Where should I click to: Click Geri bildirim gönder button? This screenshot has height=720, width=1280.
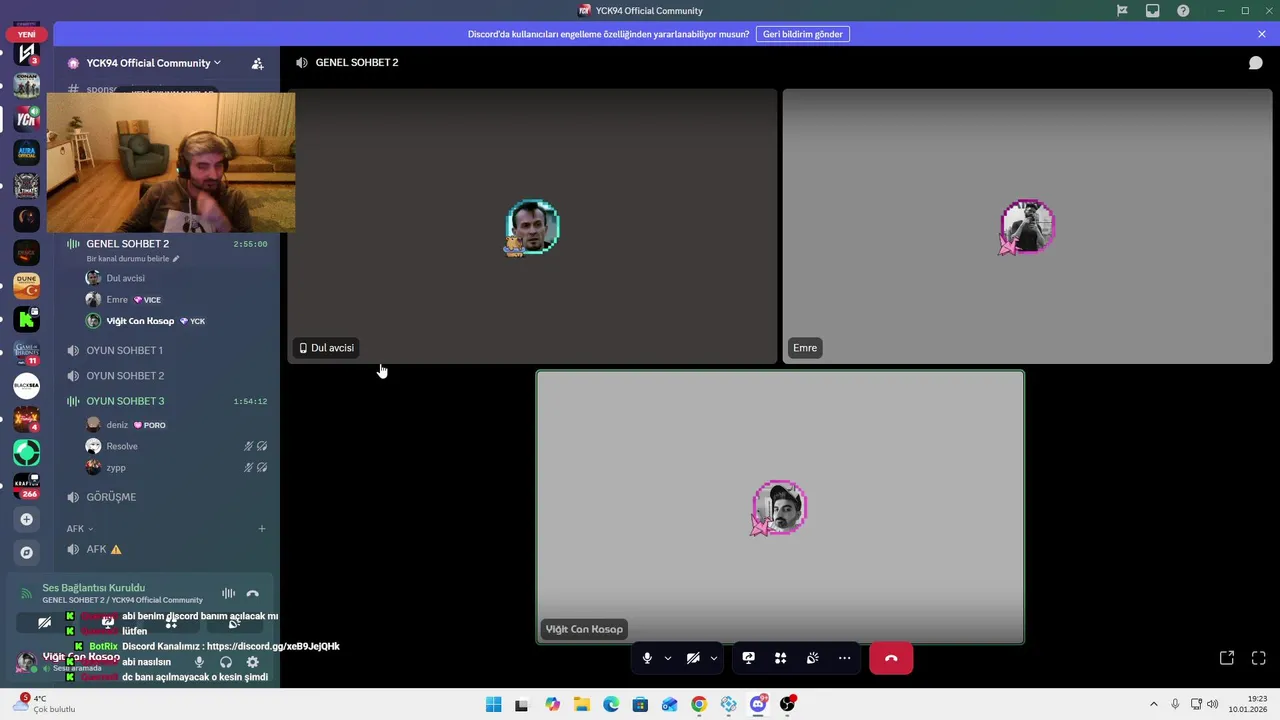point(803,34)
